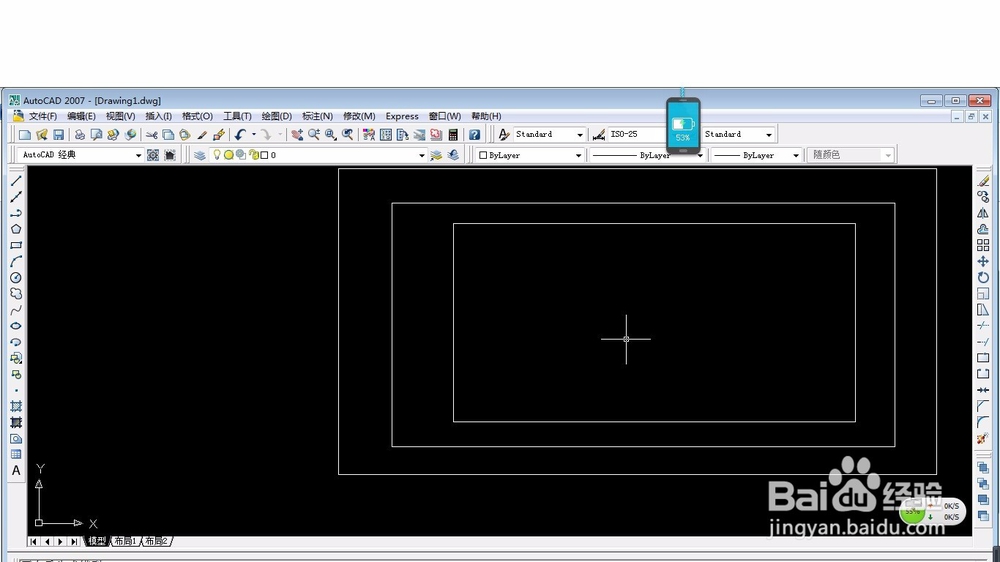The width and height of the screenshot is (1000, 562).
Task: Open the 修改(M) menu
Action: pyautogui.click(x=358, y=116)
